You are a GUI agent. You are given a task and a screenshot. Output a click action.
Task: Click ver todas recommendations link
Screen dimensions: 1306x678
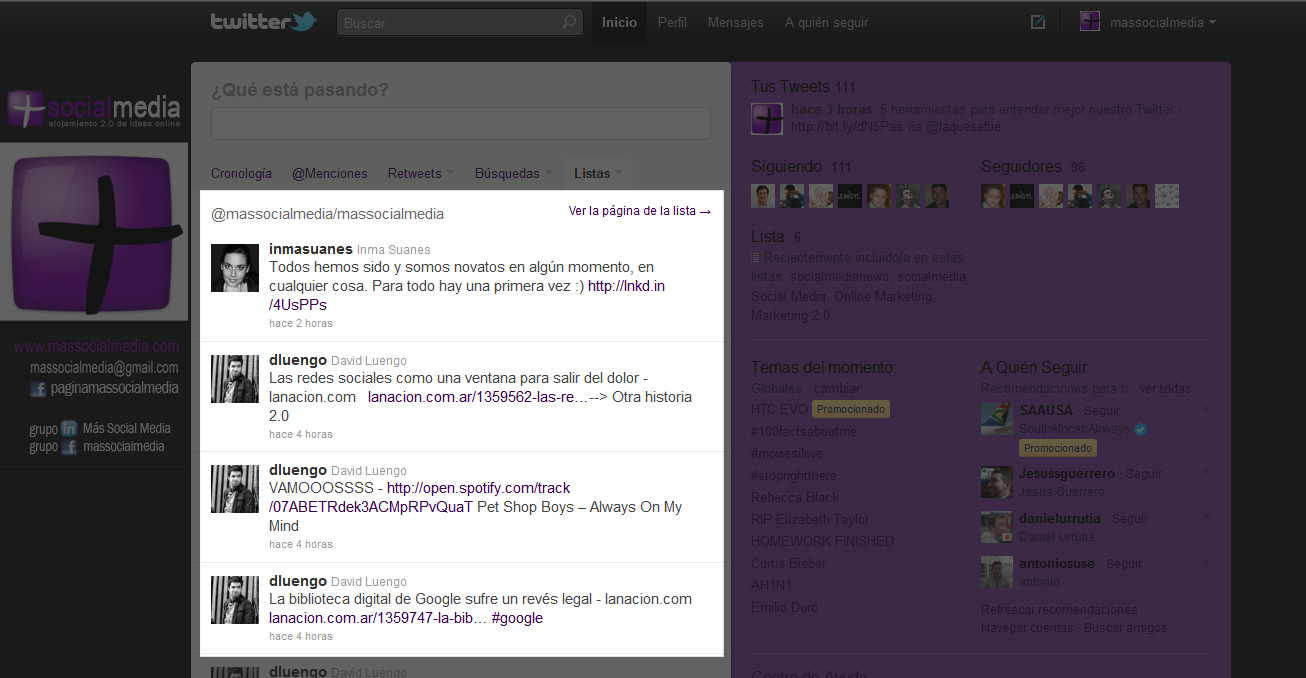click(1166, 388)
